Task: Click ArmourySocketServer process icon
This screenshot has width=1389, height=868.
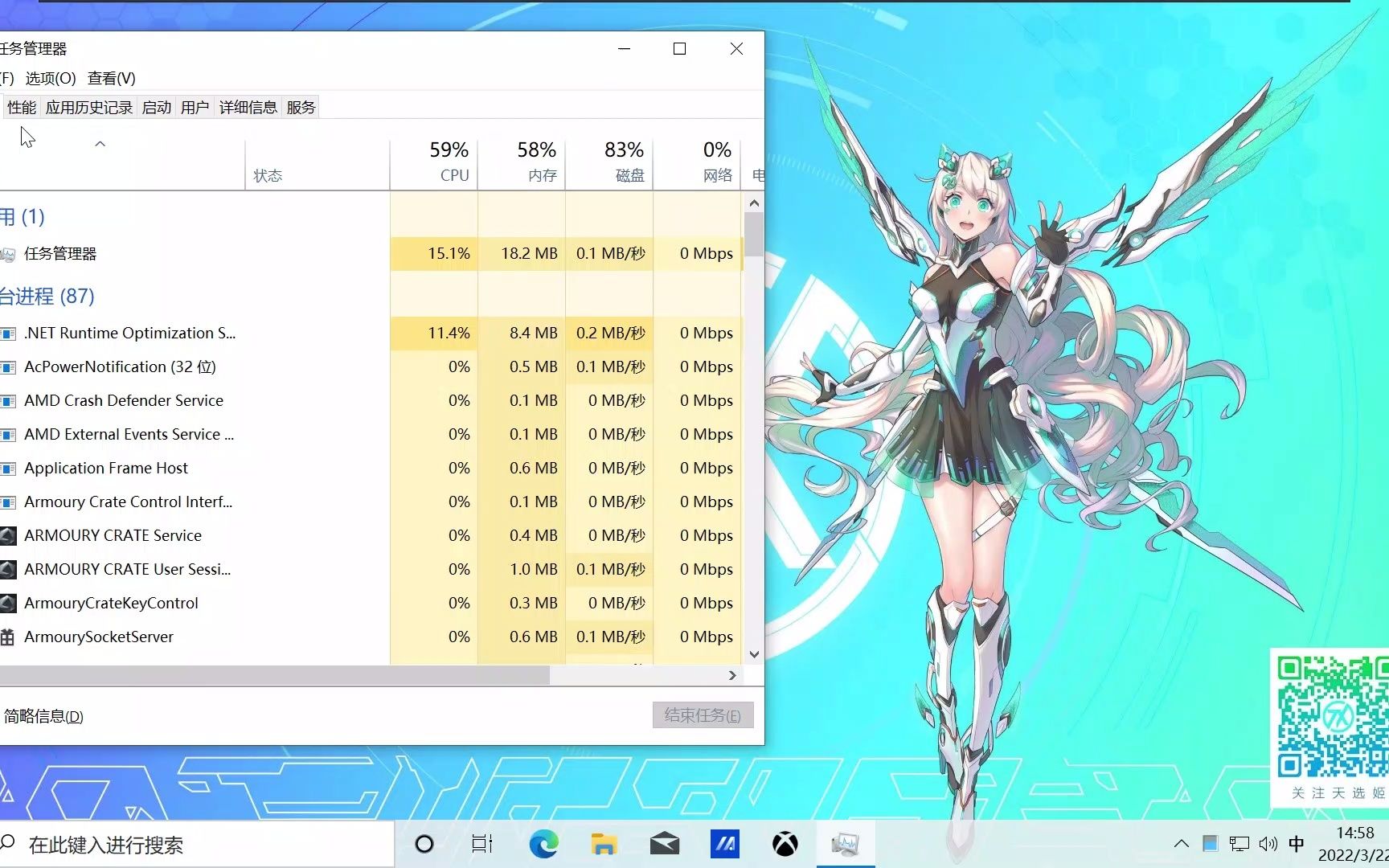Action: tap(7, 637)
